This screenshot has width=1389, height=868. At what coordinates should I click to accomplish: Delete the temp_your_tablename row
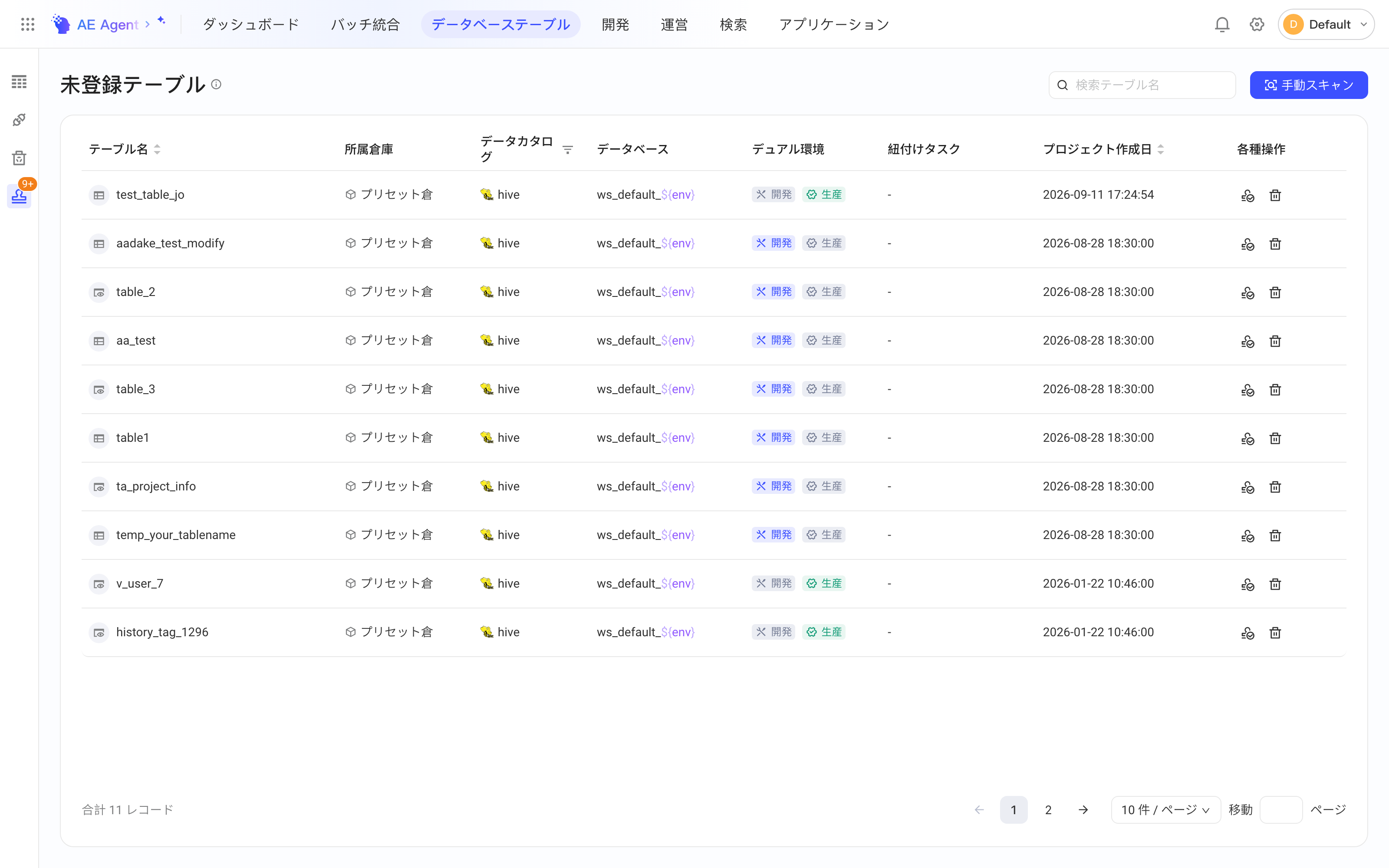point(1275,536)
